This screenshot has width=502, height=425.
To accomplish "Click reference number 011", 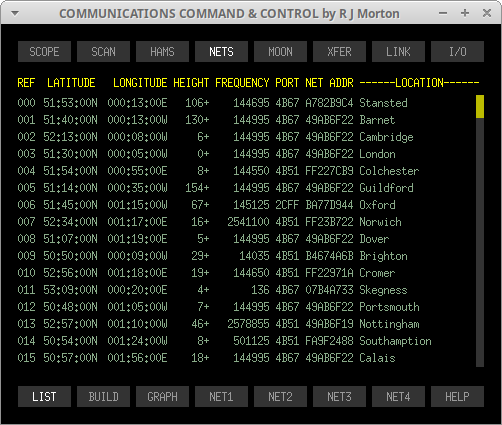I will click(26, 290).
